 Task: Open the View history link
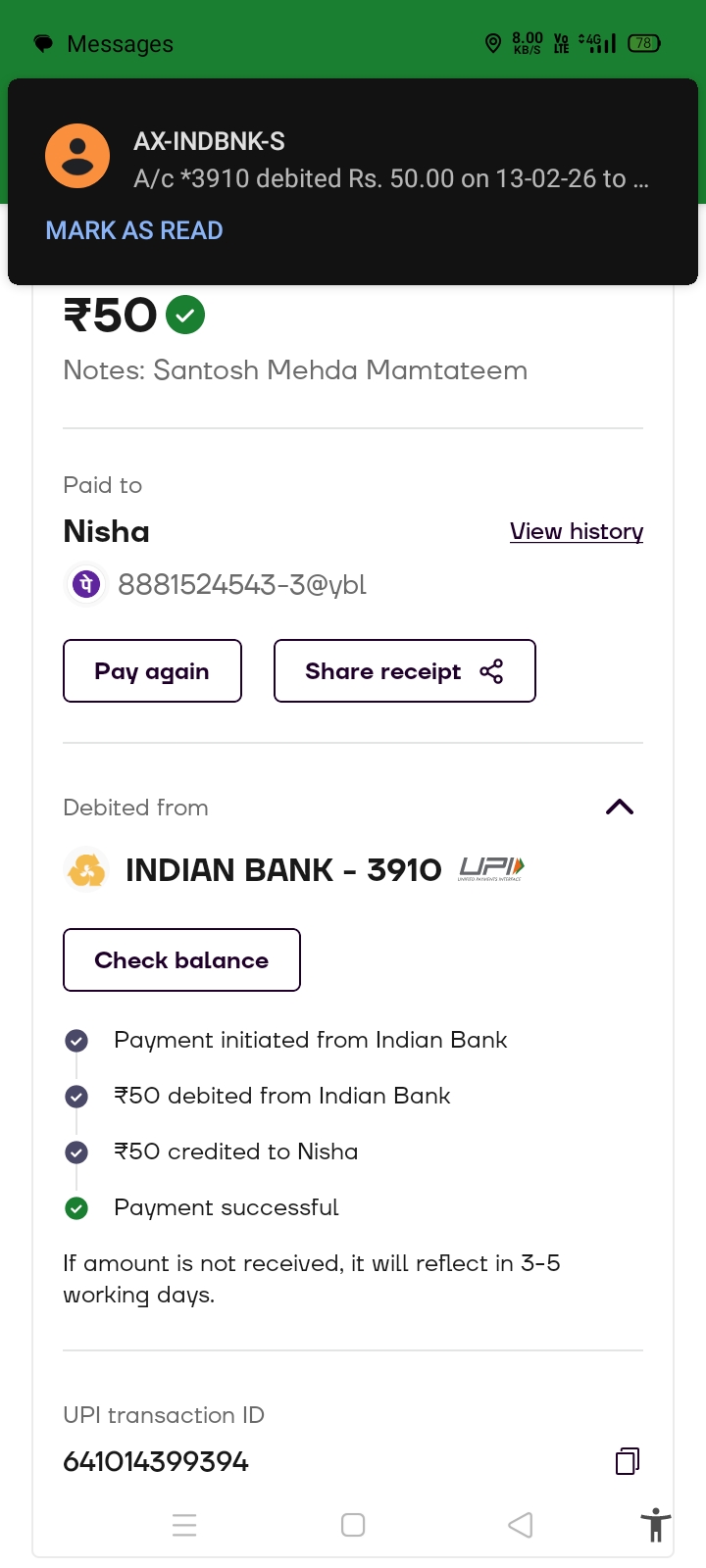pyautogui.click(x=577, y=531)
